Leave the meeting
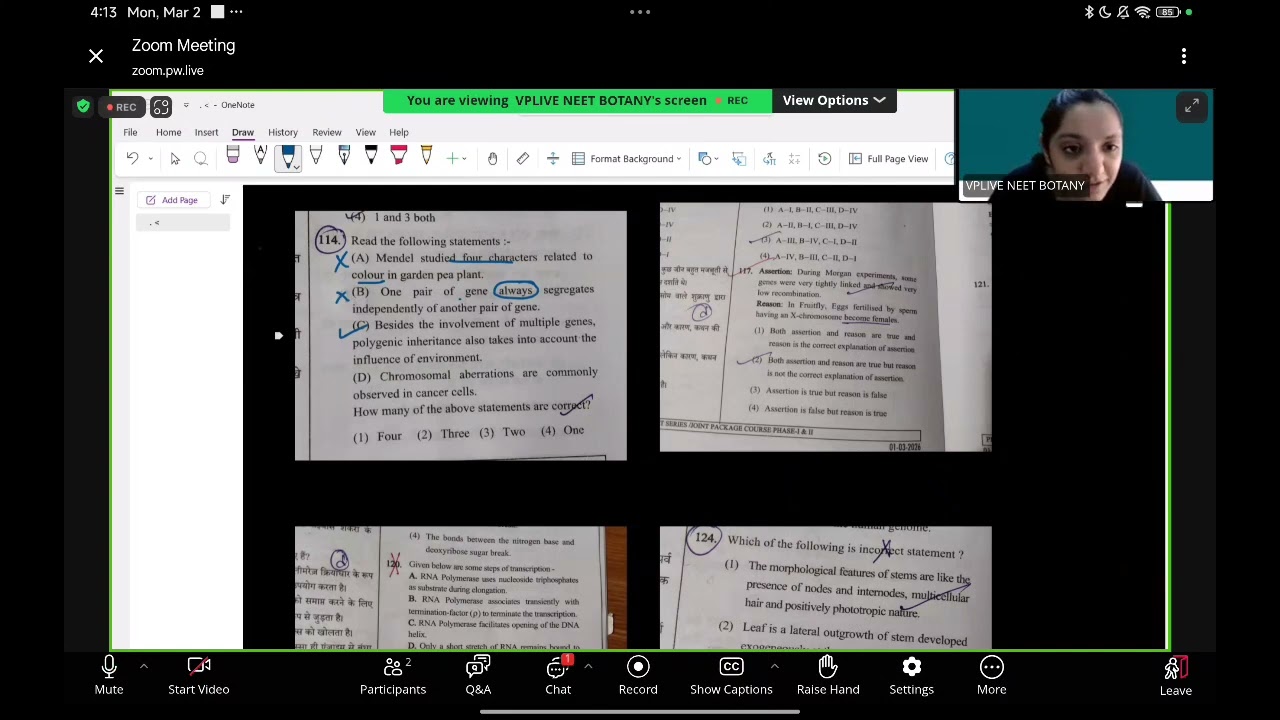The height and width of the screenshot is (720, 1280). tap(1176, 676)
